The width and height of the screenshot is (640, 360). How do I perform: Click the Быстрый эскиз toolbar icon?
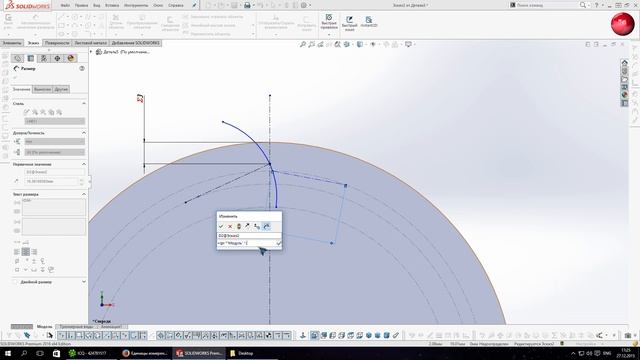tap(349, 23)
